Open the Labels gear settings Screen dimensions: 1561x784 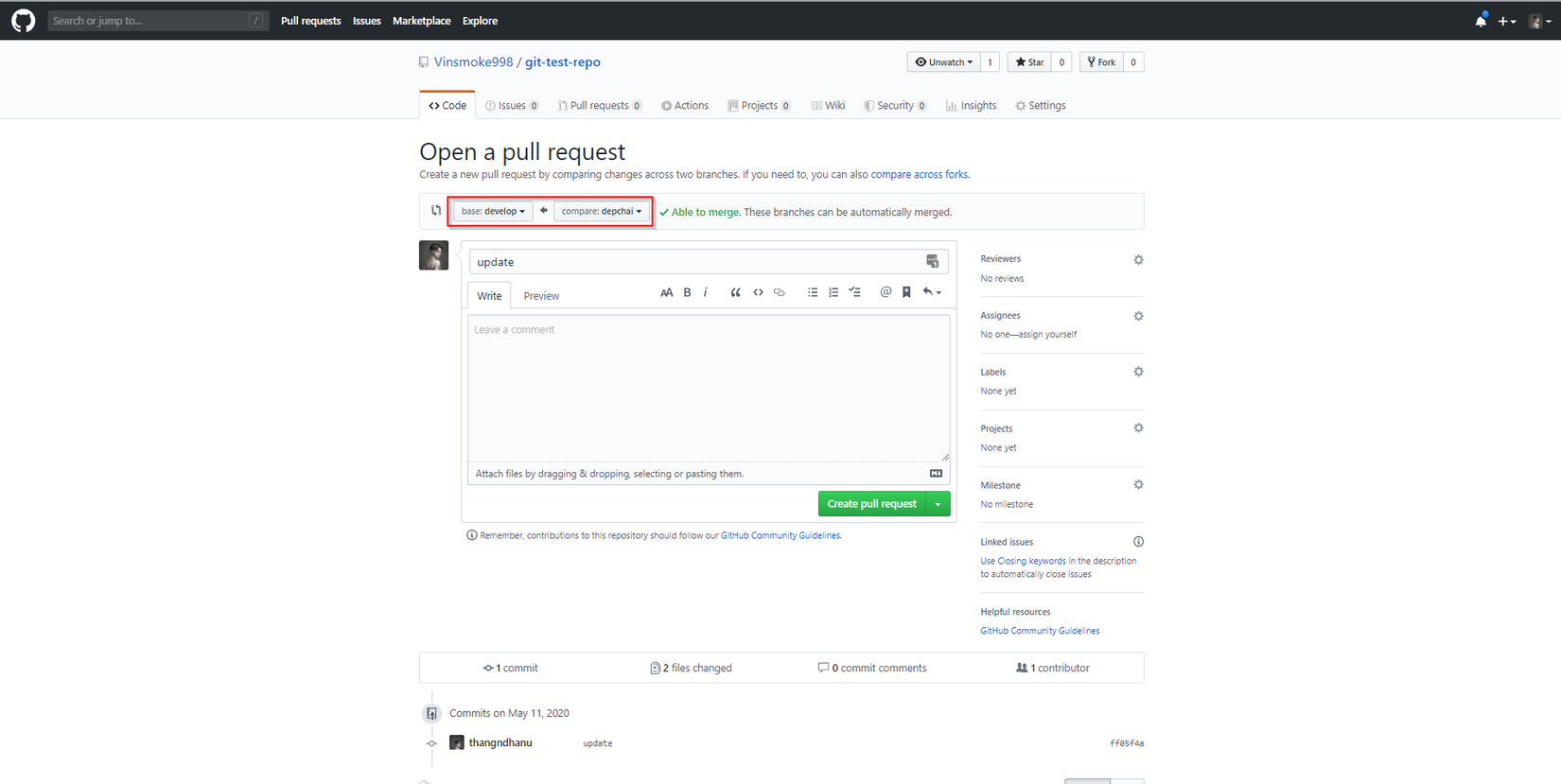pos(1138,373)
